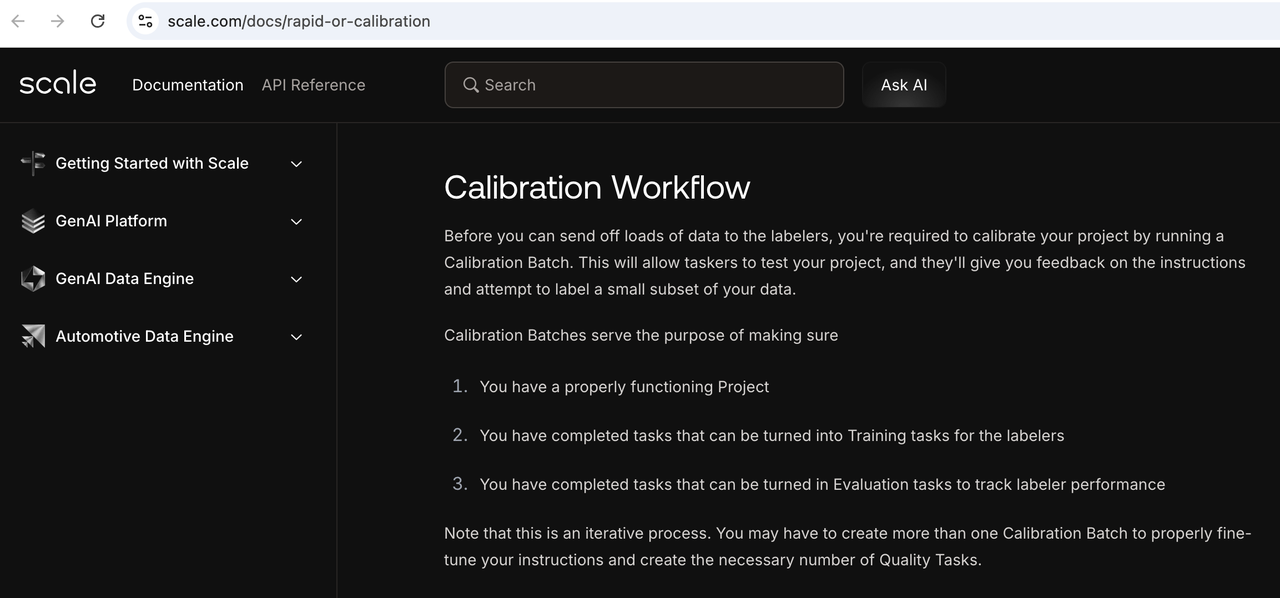Expand the GenAI Platform chevron
The image size is (1280, 598).
pyautogui.click(x=296, y=222)
